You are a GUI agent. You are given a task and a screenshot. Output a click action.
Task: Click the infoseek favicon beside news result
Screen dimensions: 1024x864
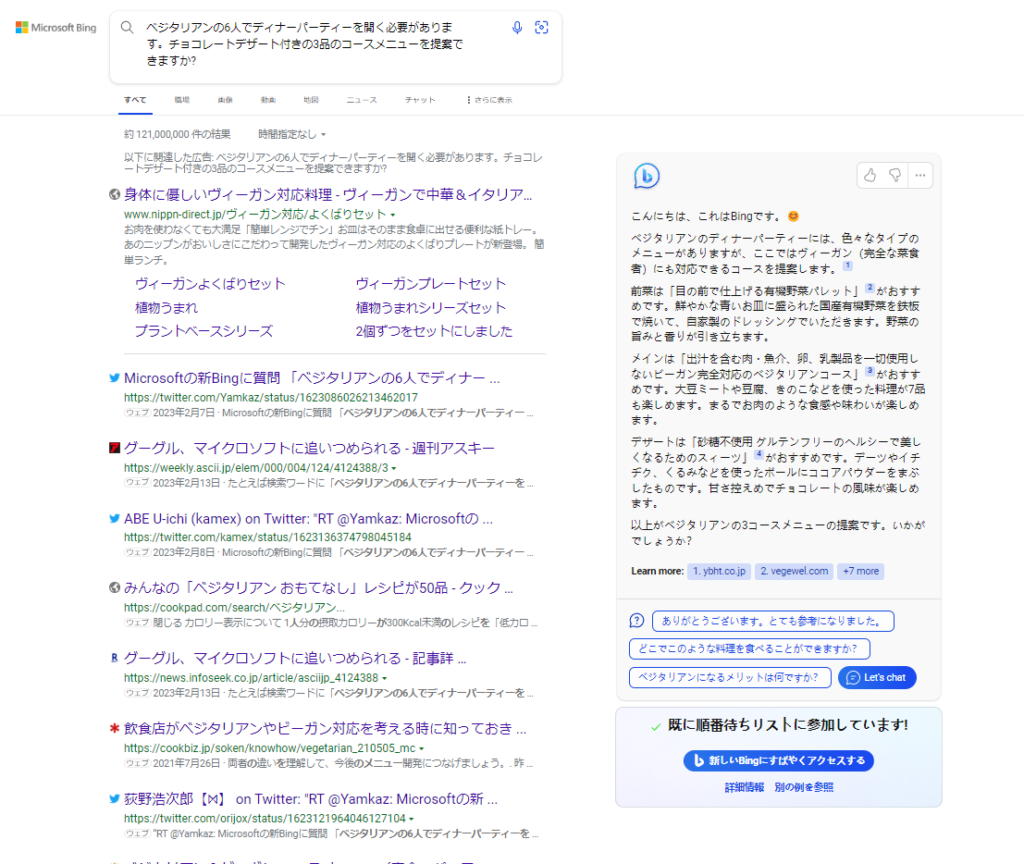114,658
